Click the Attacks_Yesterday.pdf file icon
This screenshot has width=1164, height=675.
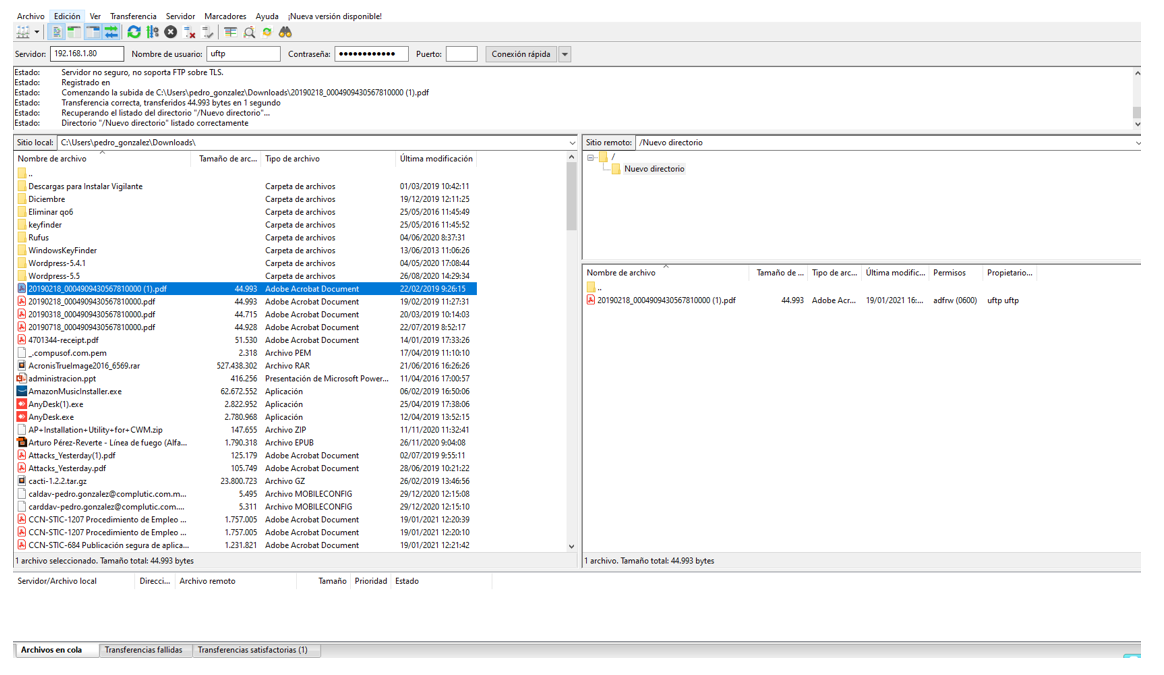coord(22,469)
